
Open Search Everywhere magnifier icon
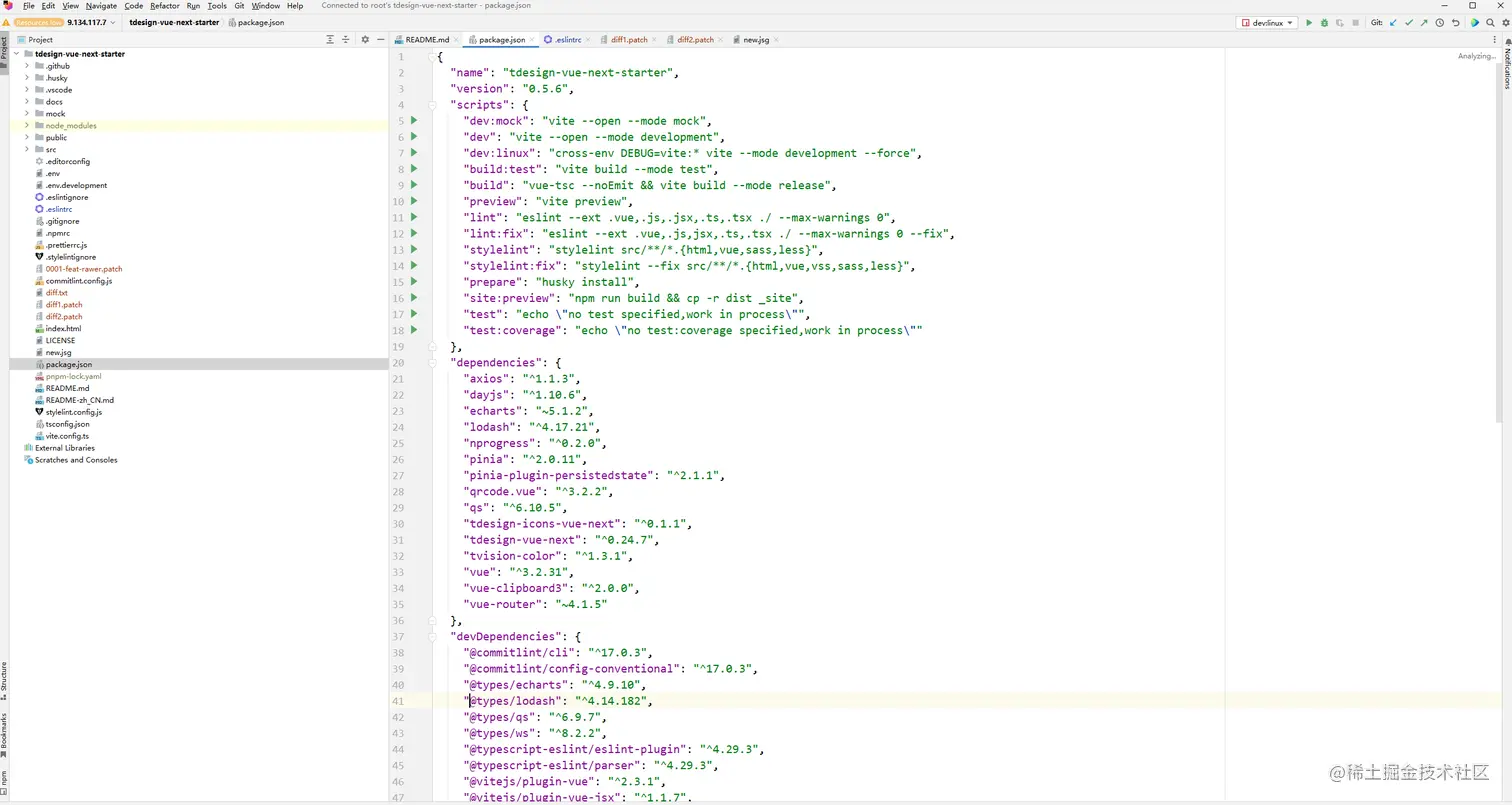coord(1490,22)
